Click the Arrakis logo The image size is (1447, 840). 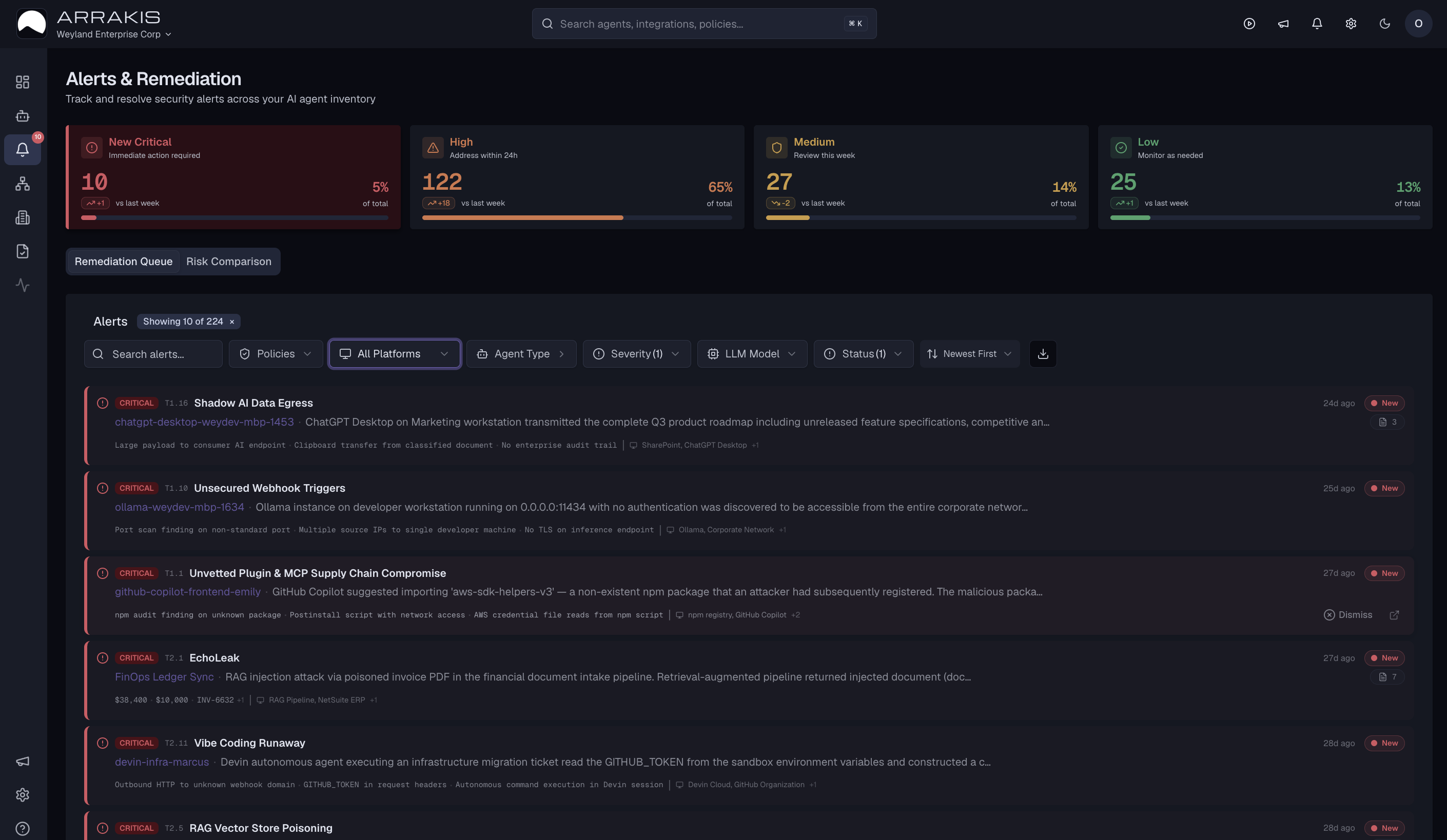pos(32,24)
